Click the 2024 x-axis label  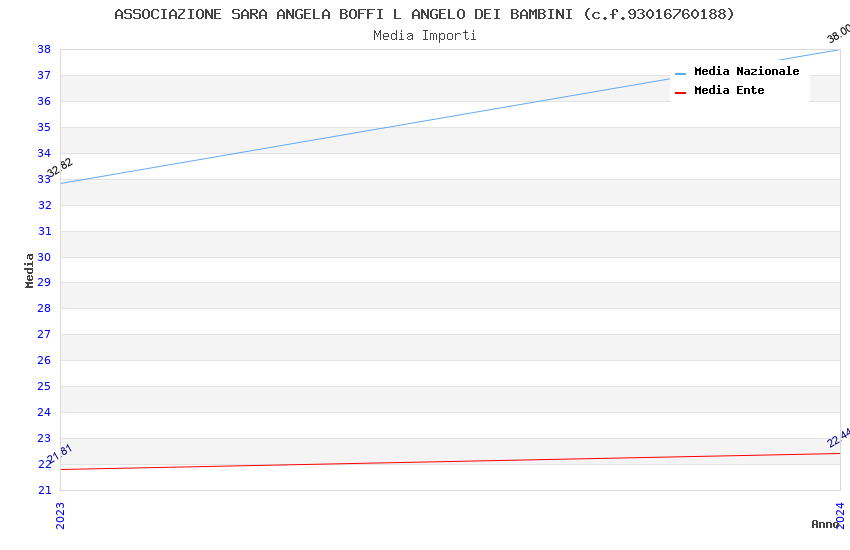pyautogui.click(x=840, y=515)
